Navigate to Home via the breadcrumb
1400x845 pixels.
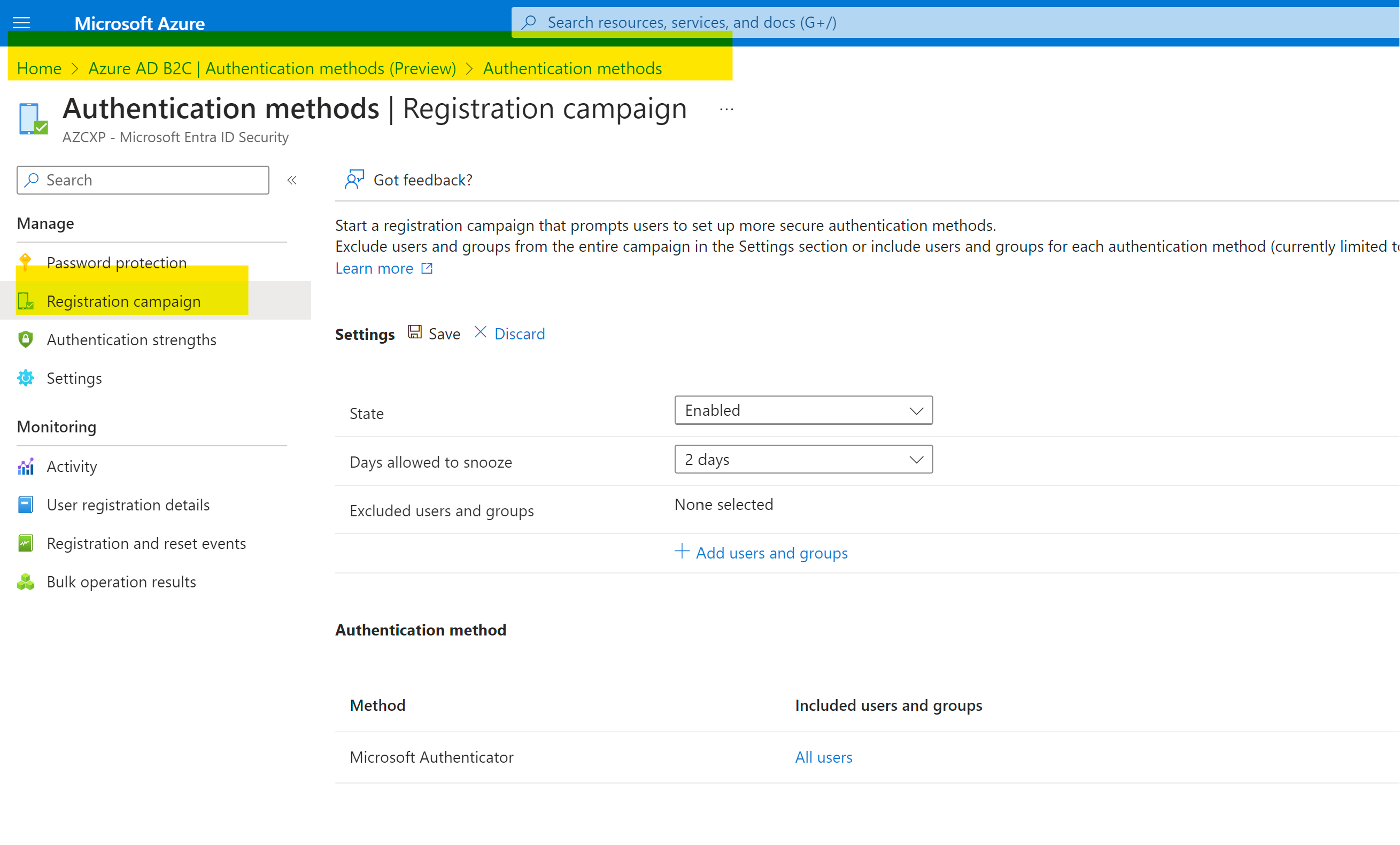click(x=38, y=68)
